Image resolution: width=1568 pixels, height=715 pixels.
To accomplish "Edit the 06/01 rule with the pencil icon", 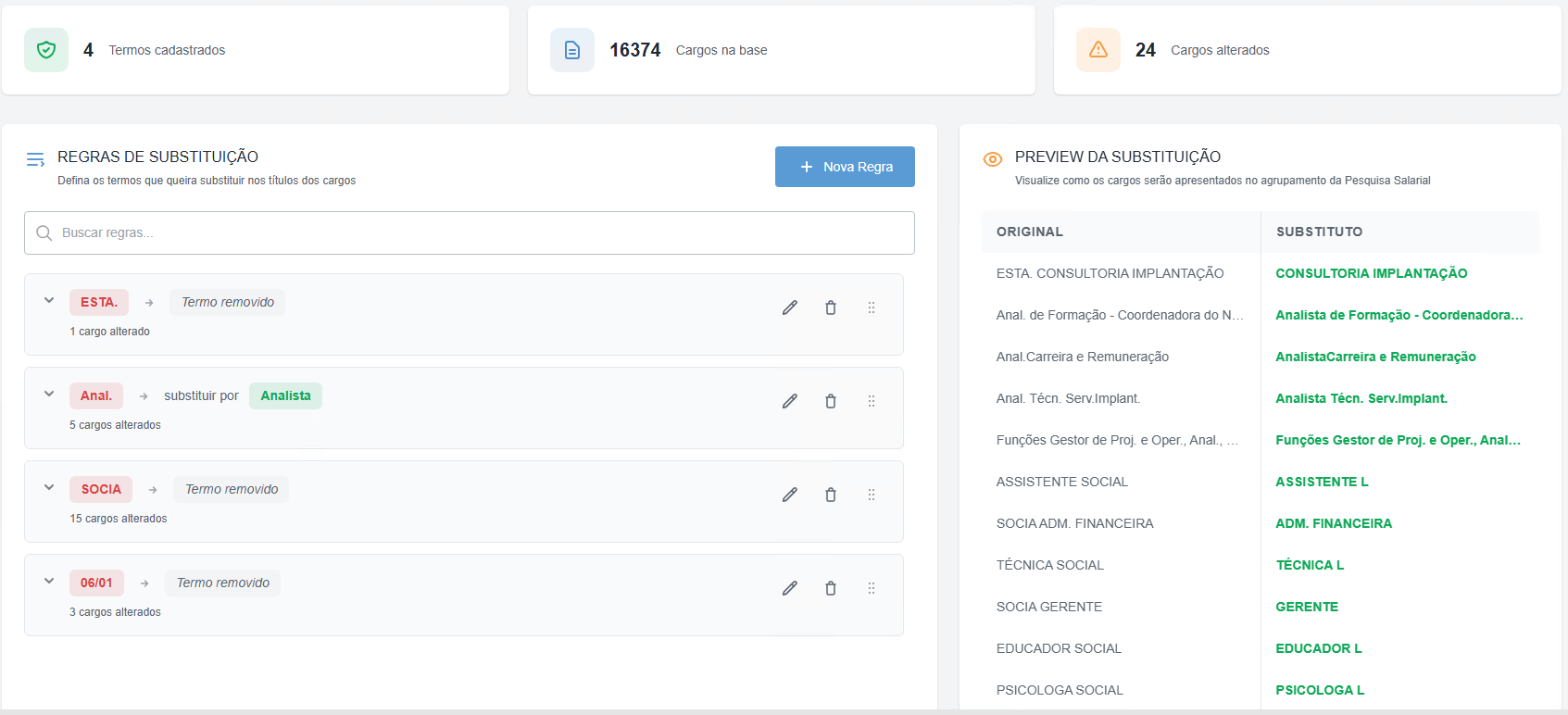I will (790, 588).
